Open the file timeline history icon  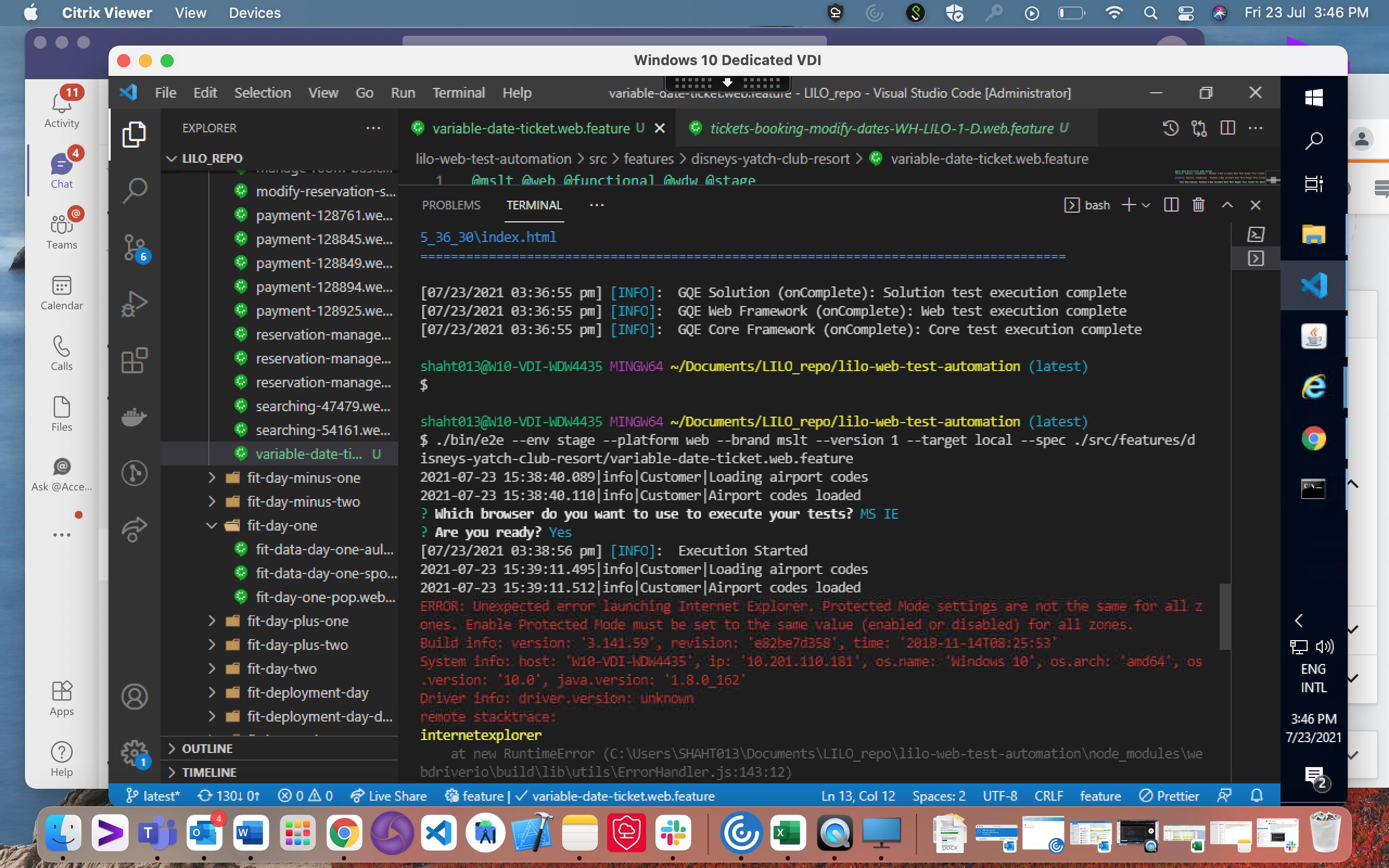coord(1171,128)
